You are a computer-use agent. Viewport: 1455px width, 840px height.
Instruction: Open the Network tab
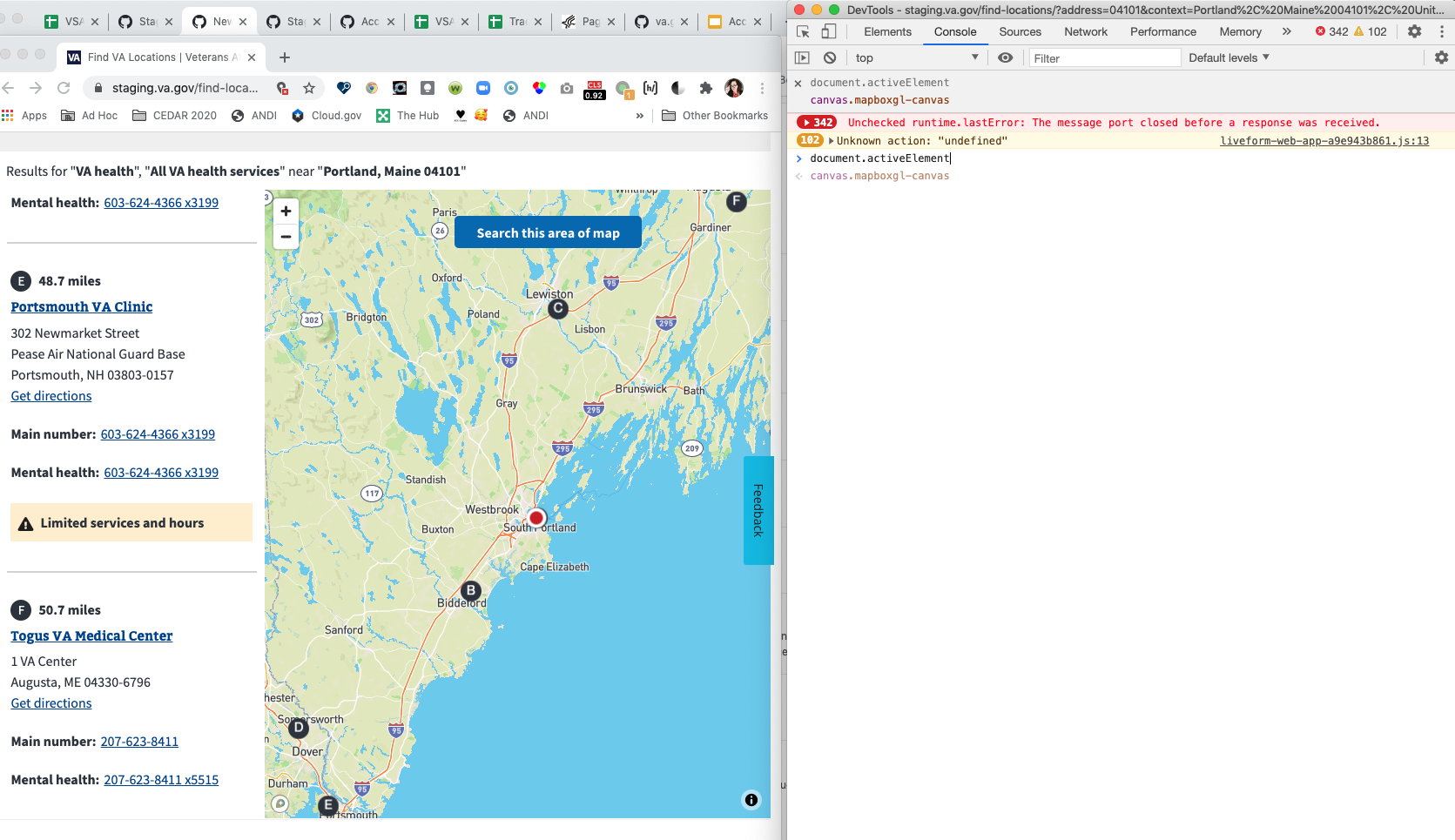1086,31
